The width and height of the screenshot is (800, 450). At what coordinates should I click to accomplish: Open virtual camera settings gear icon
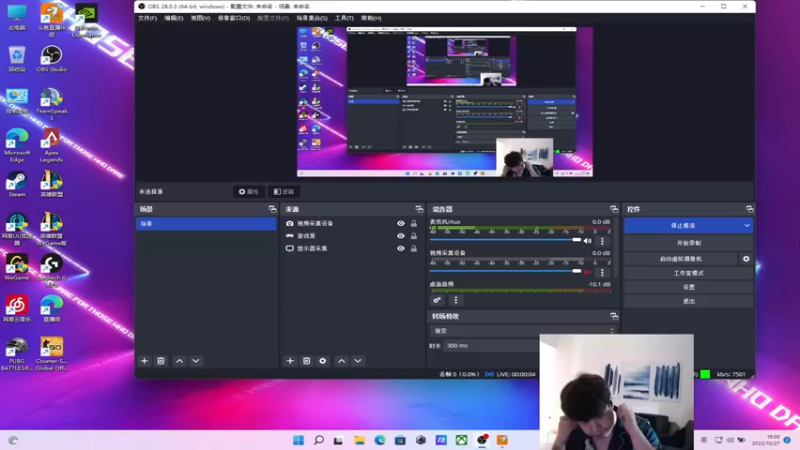(x=746, y=259)
